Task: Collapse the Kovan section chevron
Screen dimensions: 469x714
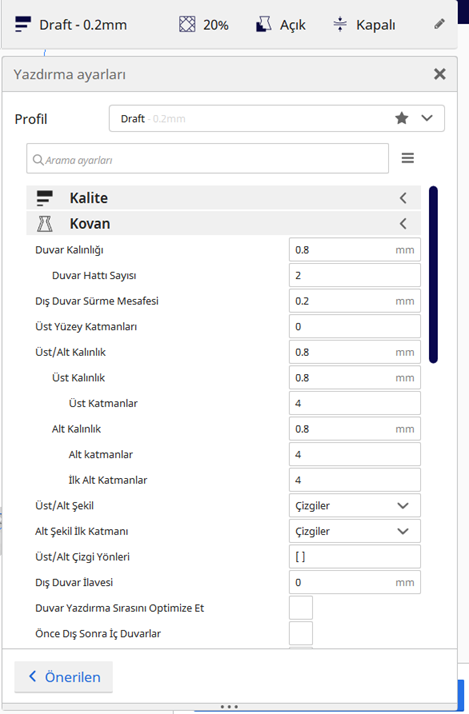Action: point(403,224)
